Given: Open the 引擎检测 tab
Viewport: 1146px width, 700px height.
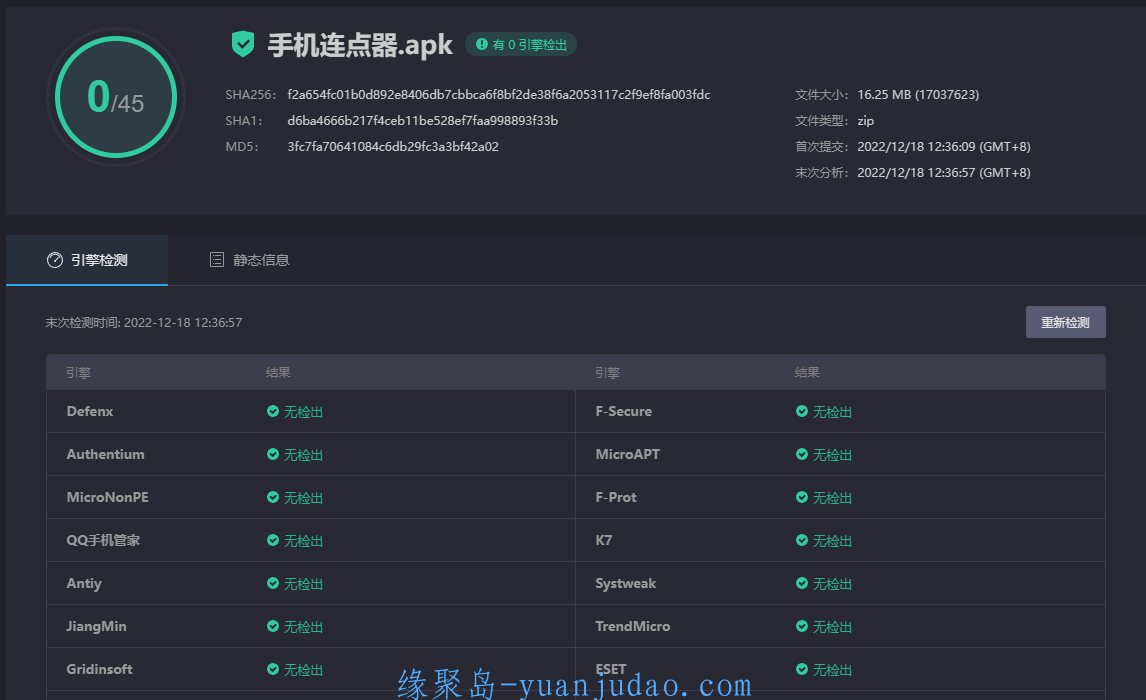Looking at the screenshot, I should pyautogui.click(x=87, y=260).
